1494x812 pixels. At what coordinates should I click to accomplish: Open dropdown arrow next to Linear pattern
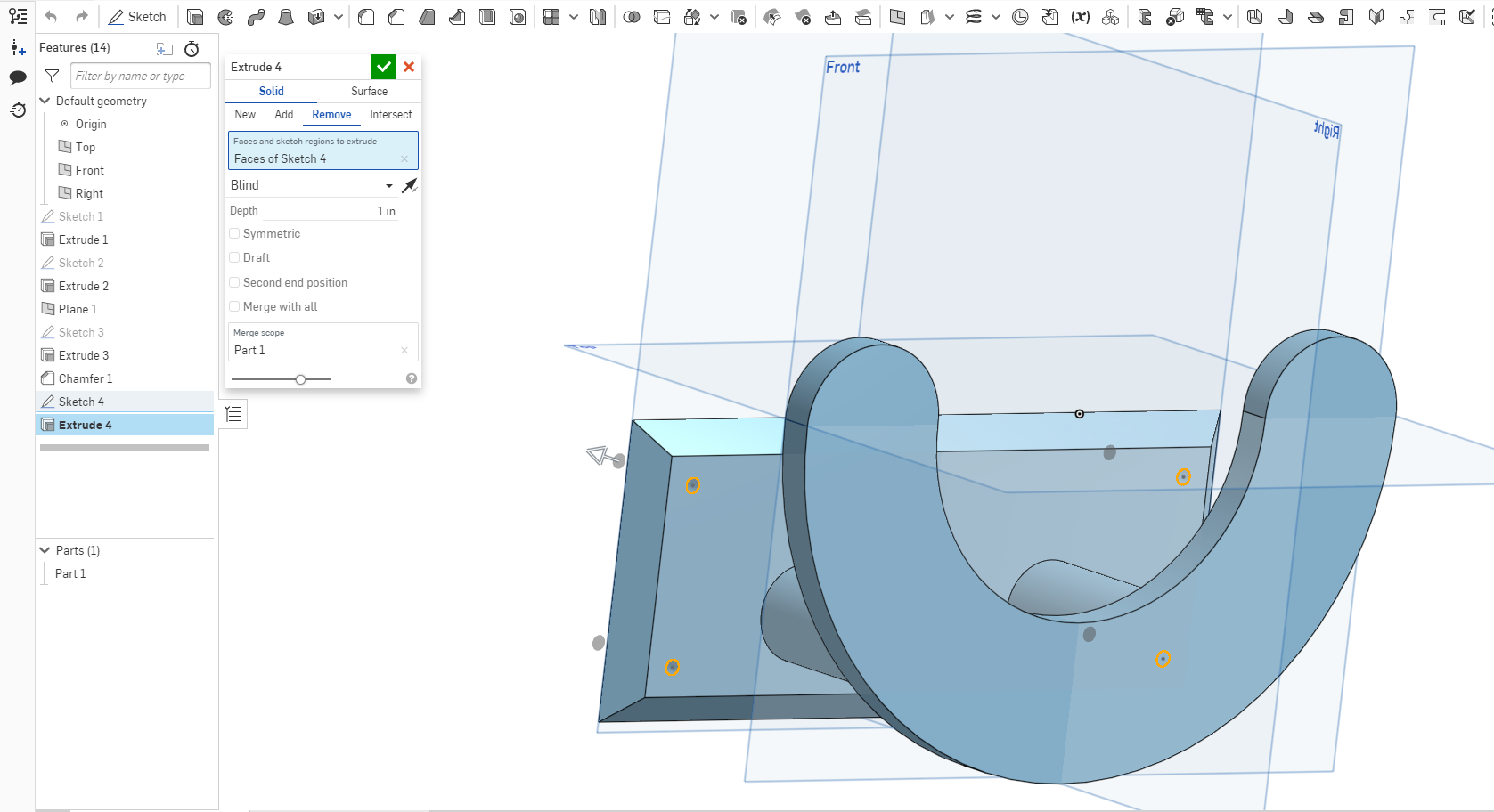[x=574, y=17]
